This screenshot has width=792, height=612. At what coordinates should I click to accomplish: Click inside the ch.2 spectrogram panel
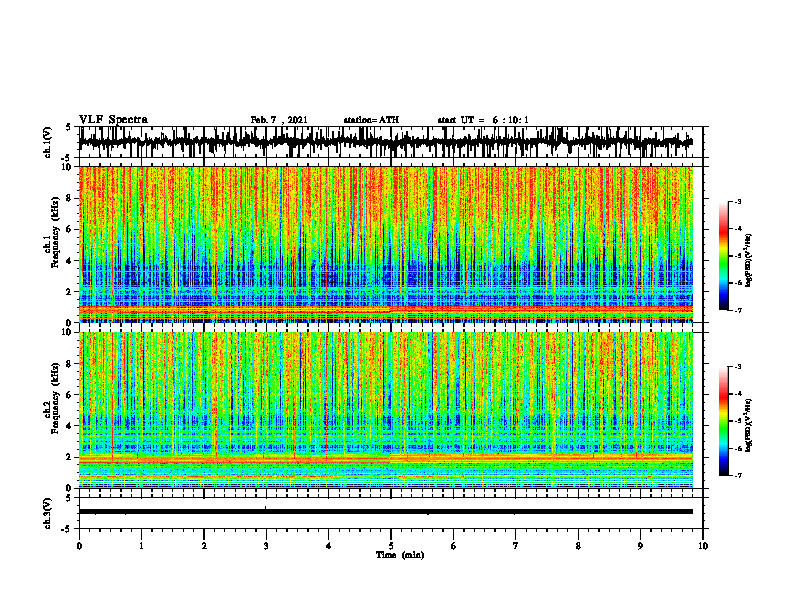pyautogui.click(x=386, y=410)
